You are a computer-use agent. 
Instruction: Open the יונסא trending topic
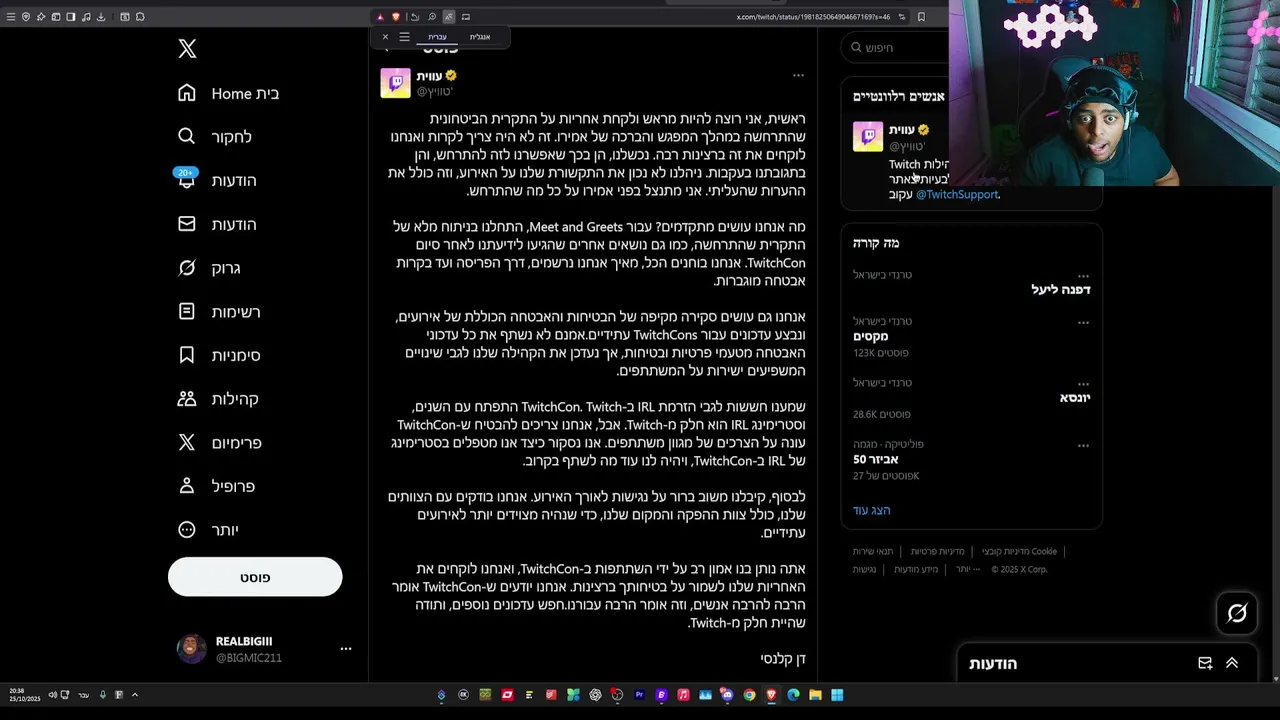point(1074,397)
